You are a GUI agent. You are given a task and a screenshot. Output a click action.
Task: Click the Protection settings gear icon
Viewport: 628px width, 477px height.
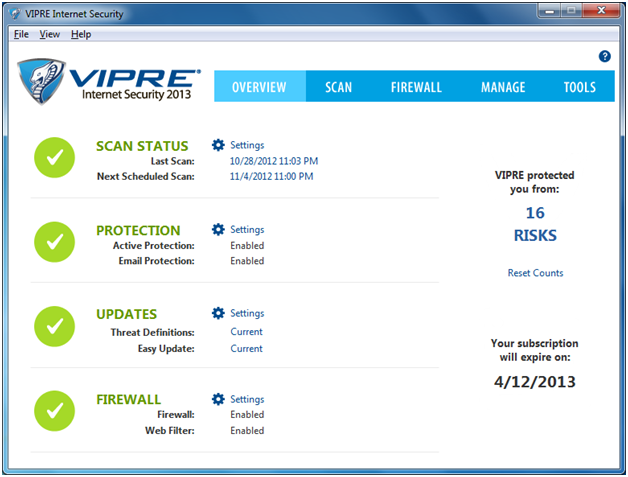pos(218,229)
